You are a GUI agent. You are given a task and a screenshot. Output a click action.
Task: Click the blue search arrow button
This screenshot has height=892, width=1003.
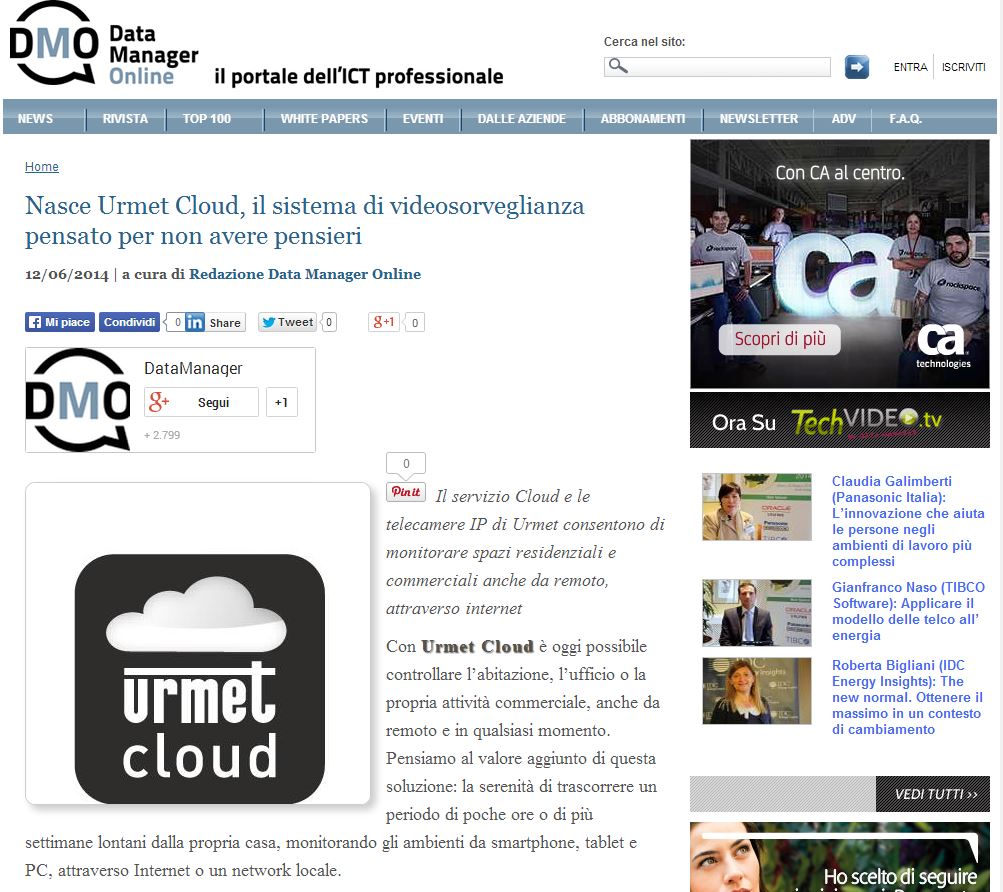pyautogui.click(x=857, y=67)
